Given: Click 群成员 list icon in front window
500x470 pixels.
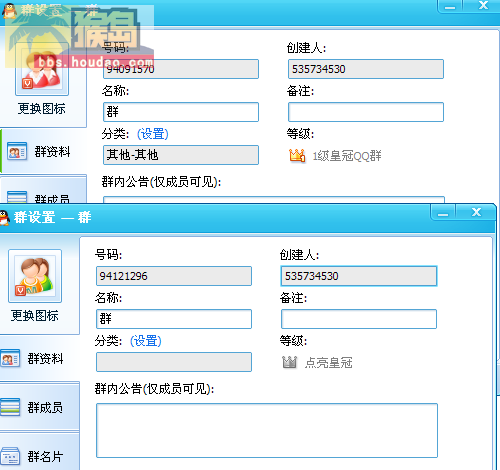Looking at the screenshot, I should click(x=10, y=407).
